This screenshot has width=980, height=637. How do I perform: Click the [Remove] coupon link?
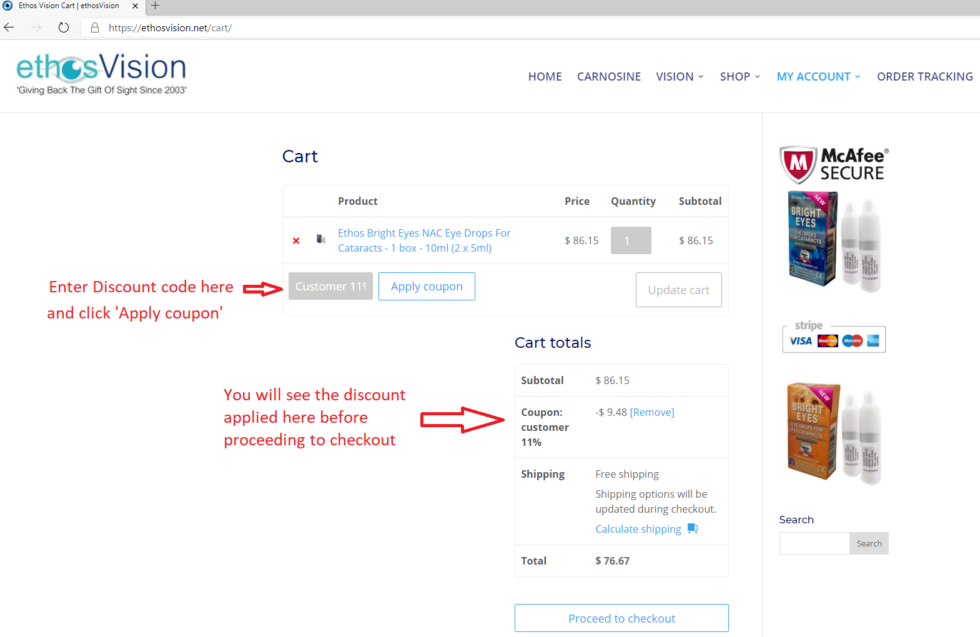point(652,412)
